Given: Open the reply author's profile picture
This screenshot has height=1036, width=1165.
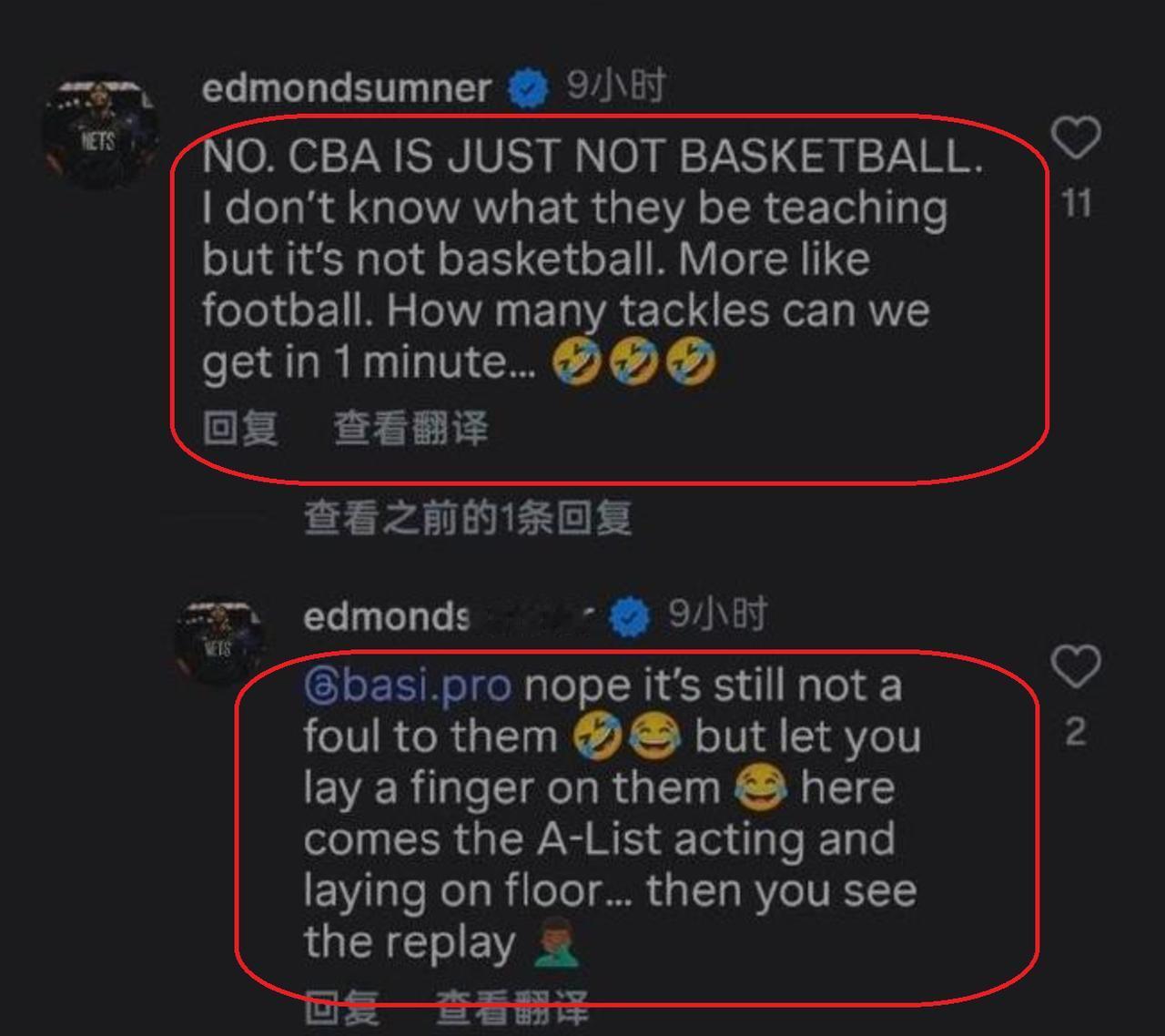Looking at the screenshot, I should [218, 642].
